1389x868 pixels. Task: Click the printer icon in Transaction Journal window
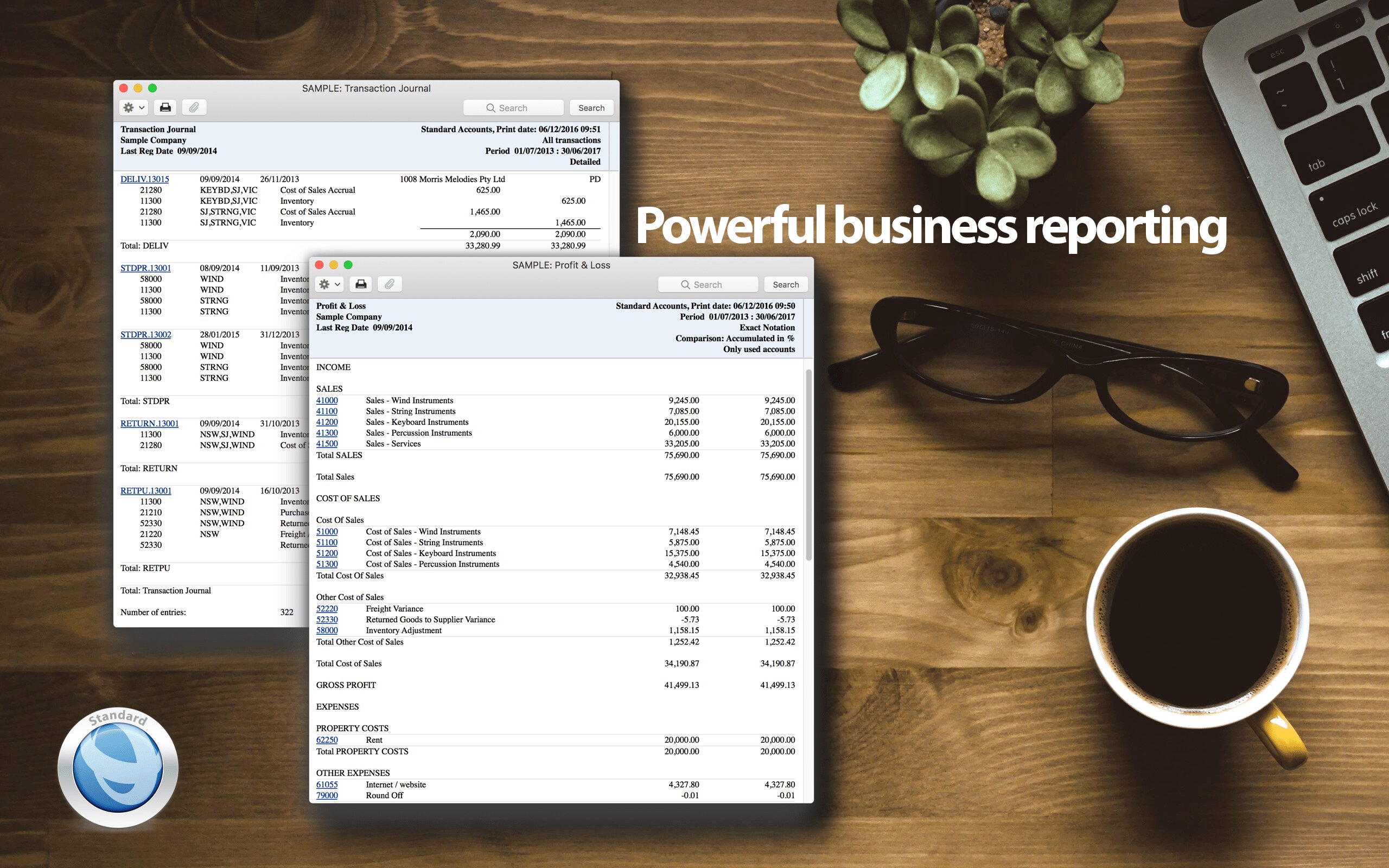point(165,107)
